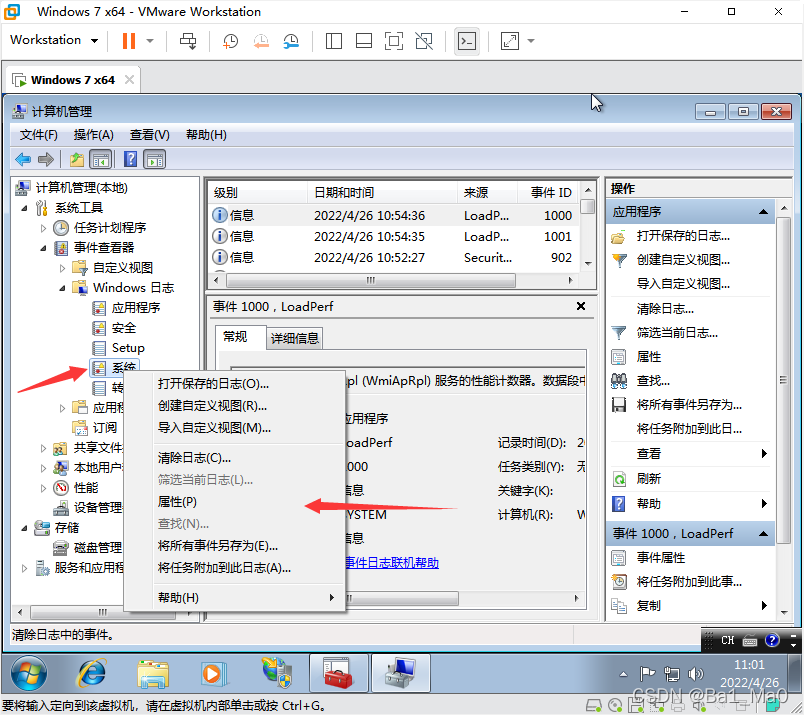The height and width of the screenshot is (715, 804).
Task: Toggle the VMware library sidebar view
Action: [334, 41]
